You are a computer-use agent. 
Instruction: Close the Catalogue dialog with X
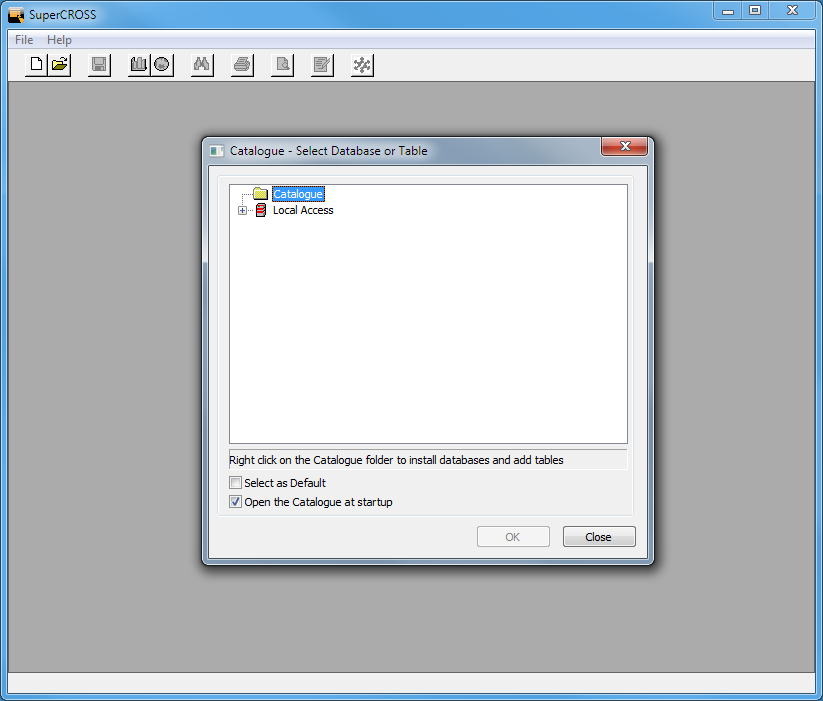tap(626, 147)
